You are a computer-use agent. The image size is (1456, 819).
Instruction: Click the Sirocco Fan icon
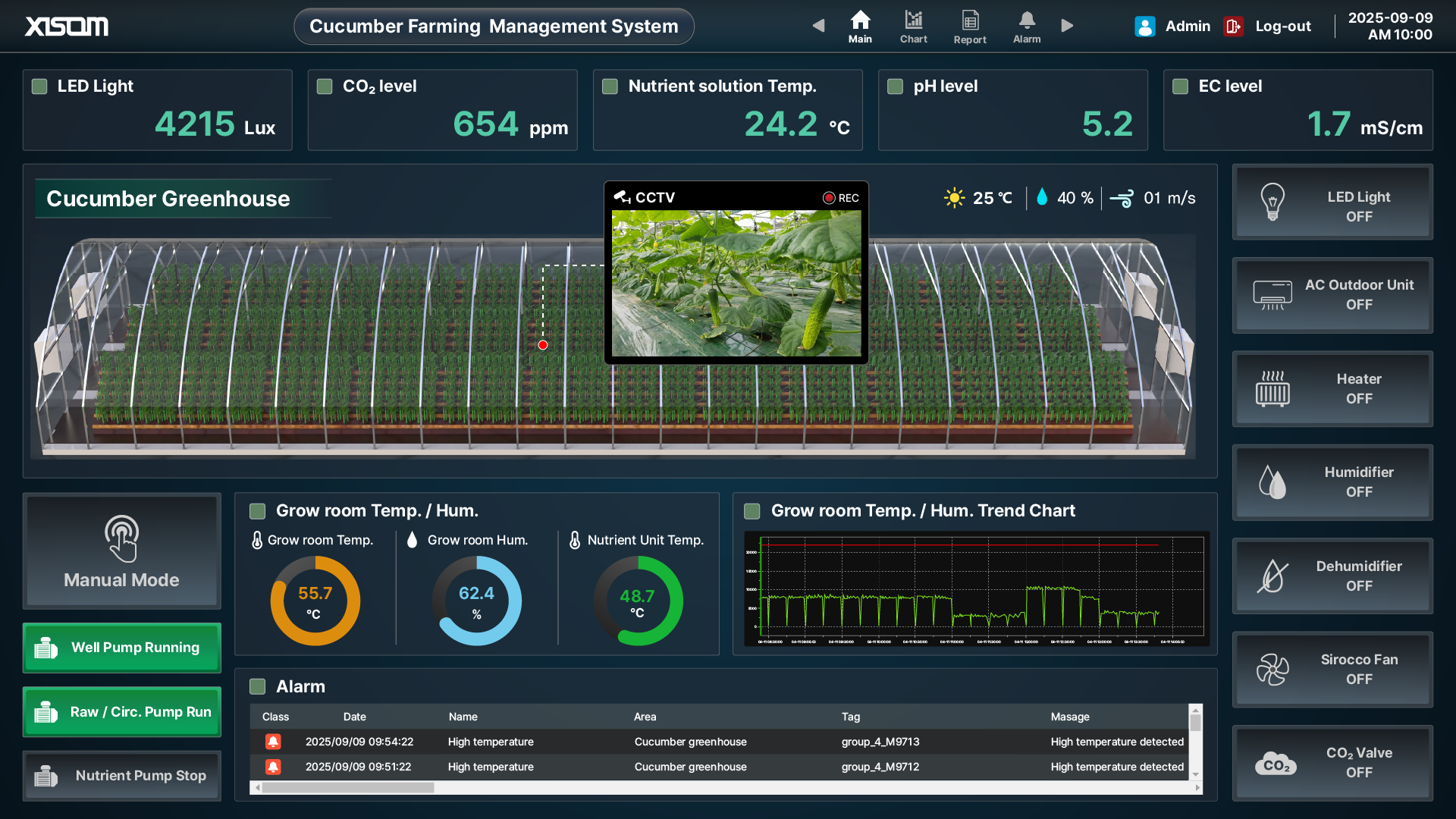(x=1272, y=669)
